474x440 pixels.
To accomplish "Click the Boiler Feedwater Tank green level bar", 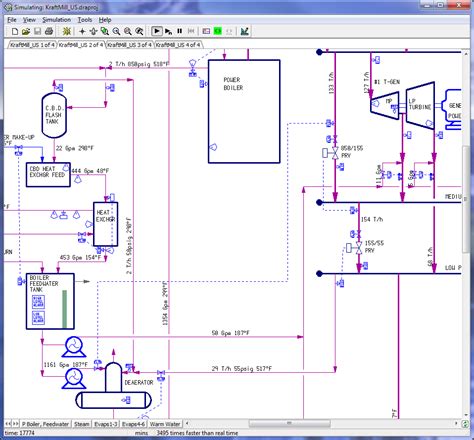I will (65, 309).
